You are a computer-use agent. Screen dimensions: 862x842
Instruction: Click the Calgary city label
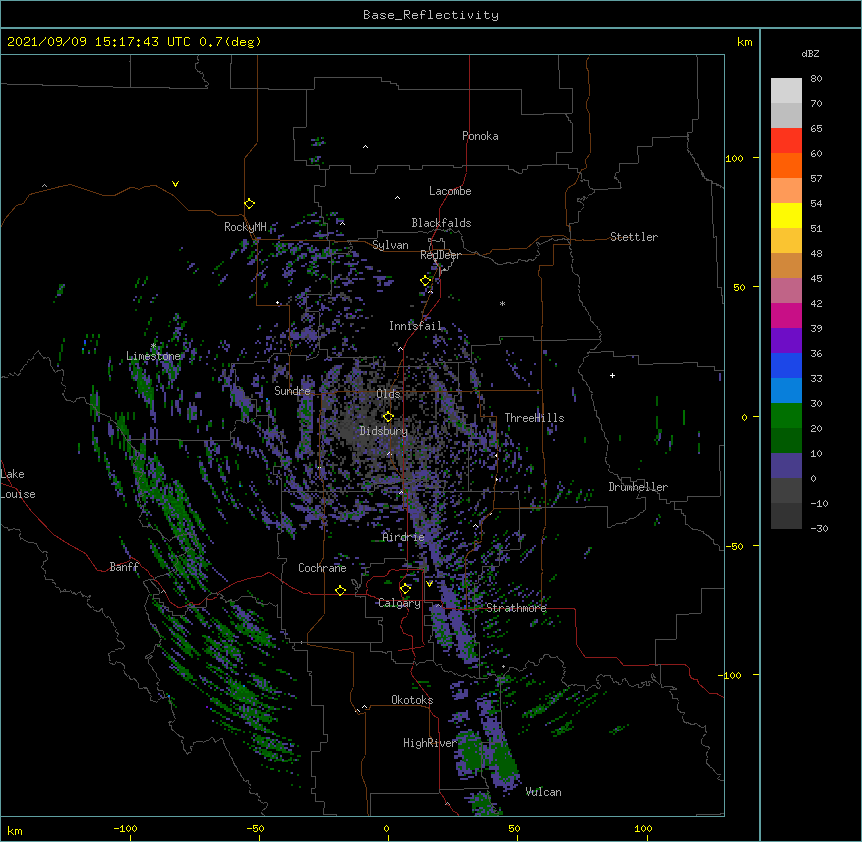point(400,603)
